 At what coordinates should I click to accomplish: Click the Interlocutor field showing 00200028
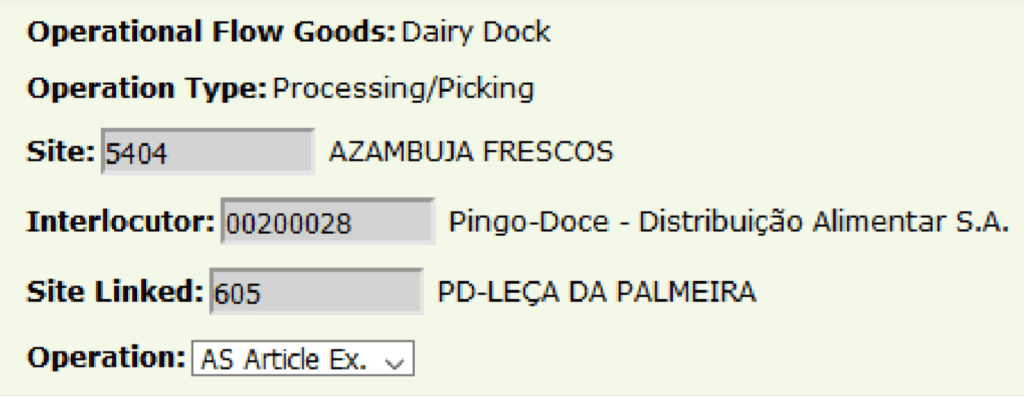tap(328, 221)
